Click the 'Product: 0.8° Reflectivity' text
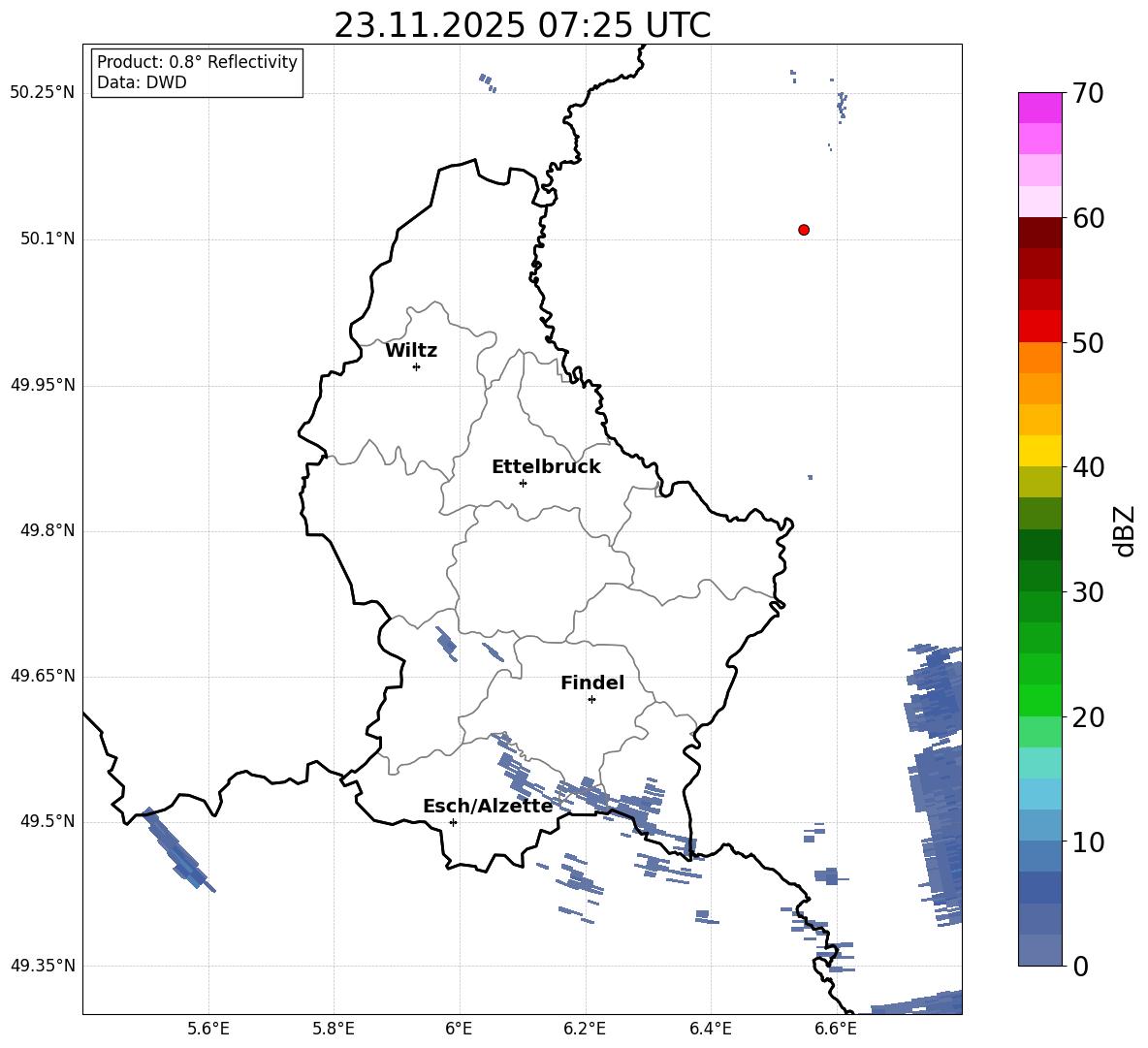Viewport: 1148px width, 1048px height. [x=197, y=62]
